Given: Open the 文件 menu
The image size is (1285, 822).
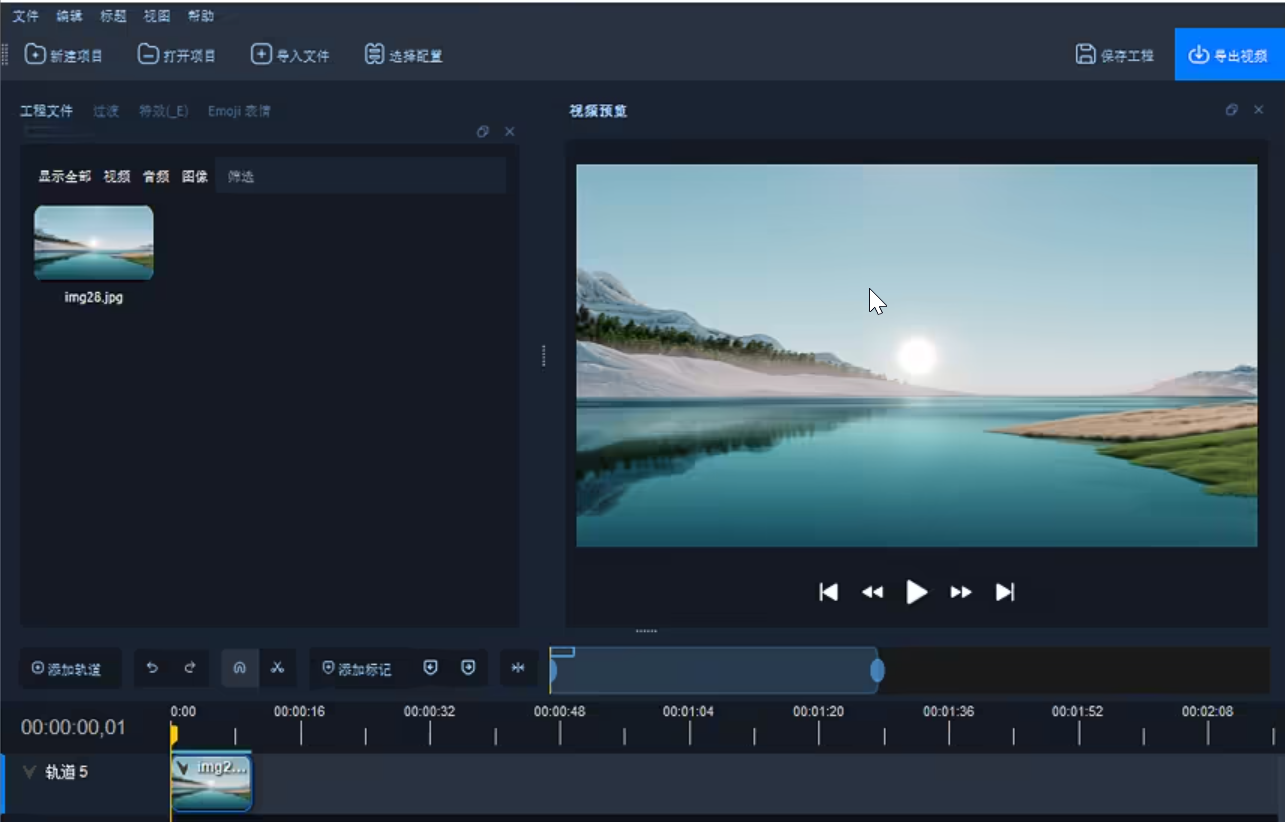Looking at the screenshot, I should point(25,16).
